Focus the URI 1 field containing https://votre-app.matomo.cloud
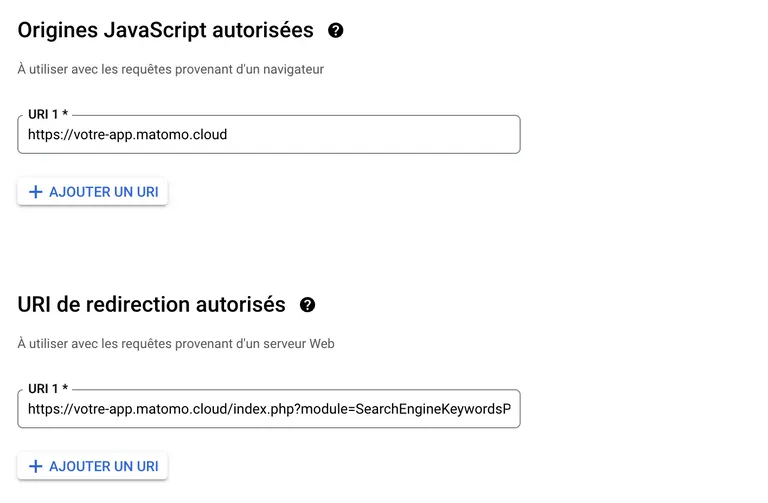This screenshot has width=768, height=503. (269, 134)
